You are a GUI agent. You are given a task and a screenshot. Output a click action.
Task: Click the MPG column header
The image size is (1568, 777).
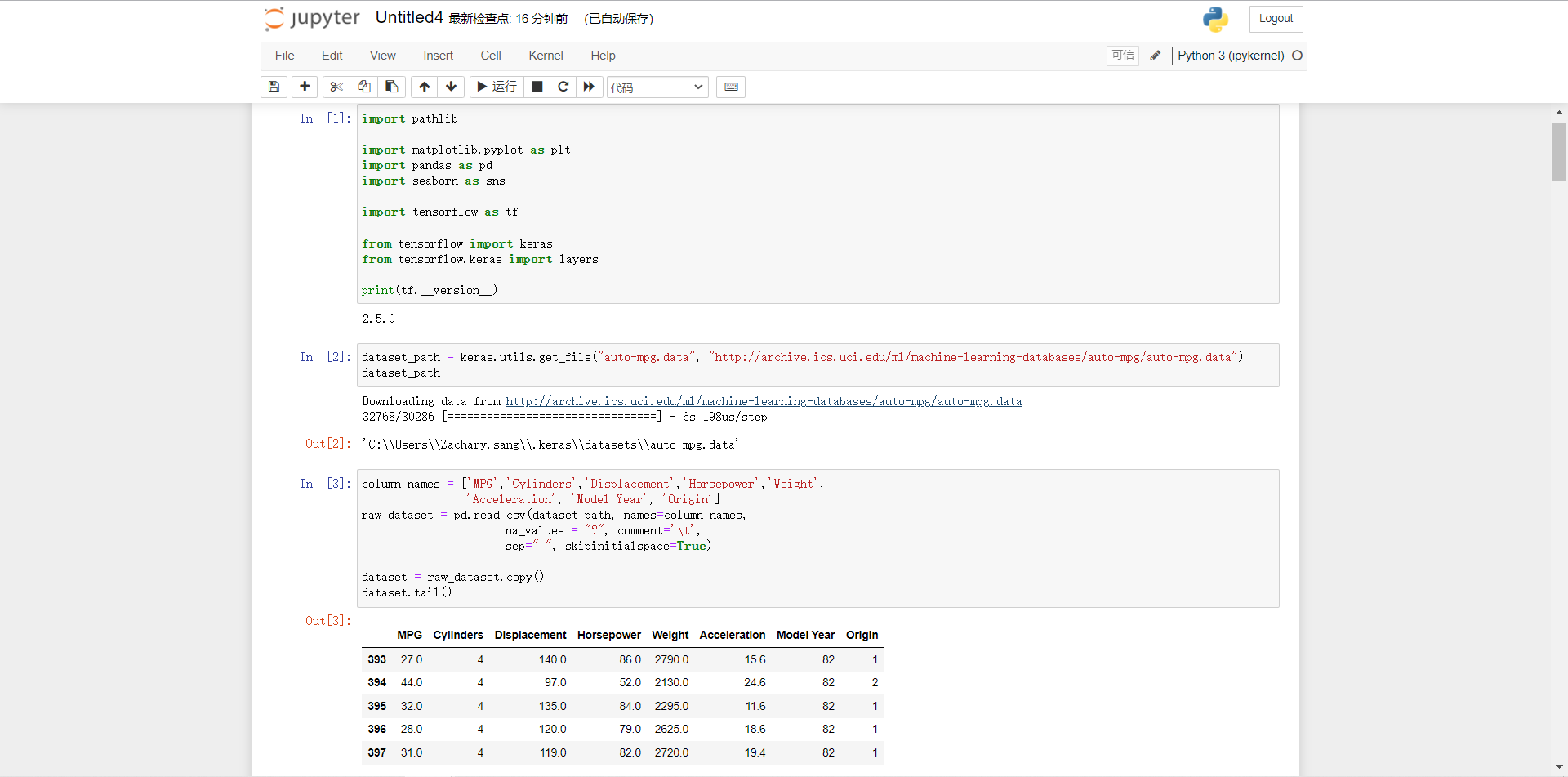[x=410, y=635]
